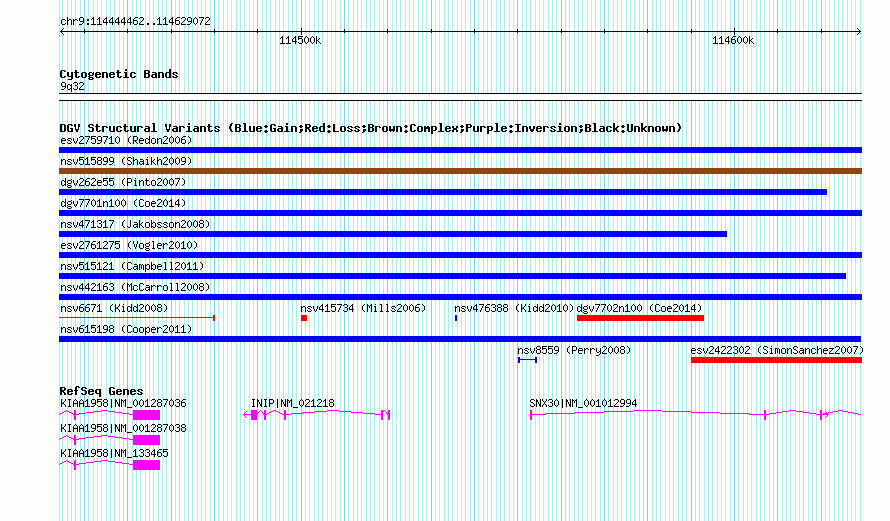890x521 pixels.
Task: Click the thin red loss line of nsv6671
Action: click(x=137, y=318)
